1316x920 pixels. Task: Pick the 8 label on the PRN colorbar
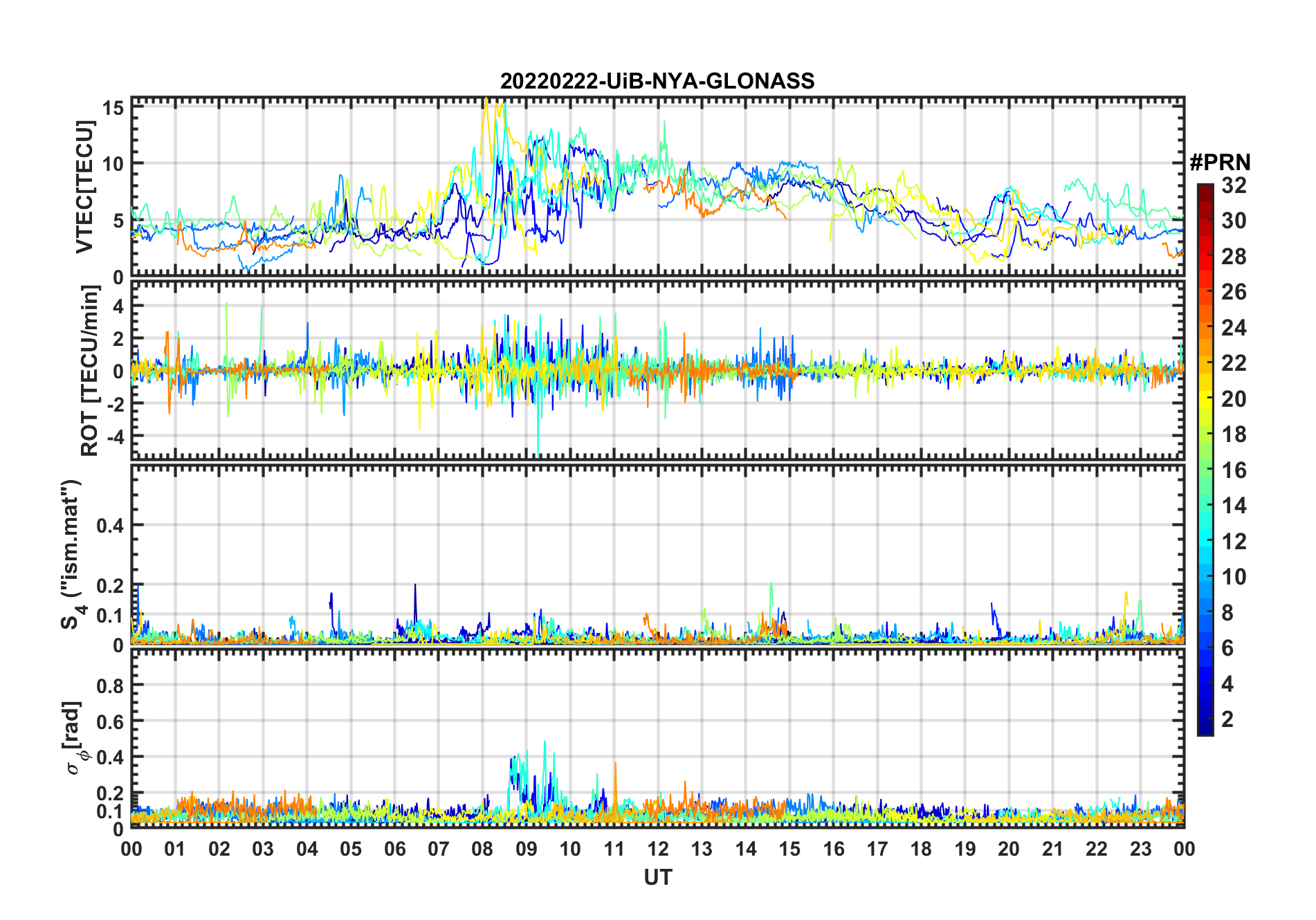(x=1228, y=613)
